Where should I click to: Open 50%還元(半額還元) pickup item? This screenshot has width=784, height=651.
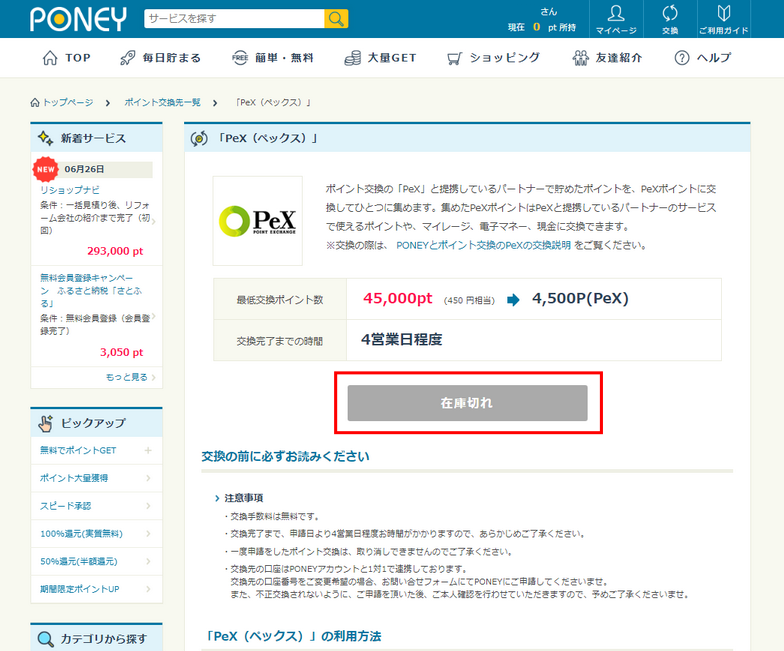(x=96, y=562)
